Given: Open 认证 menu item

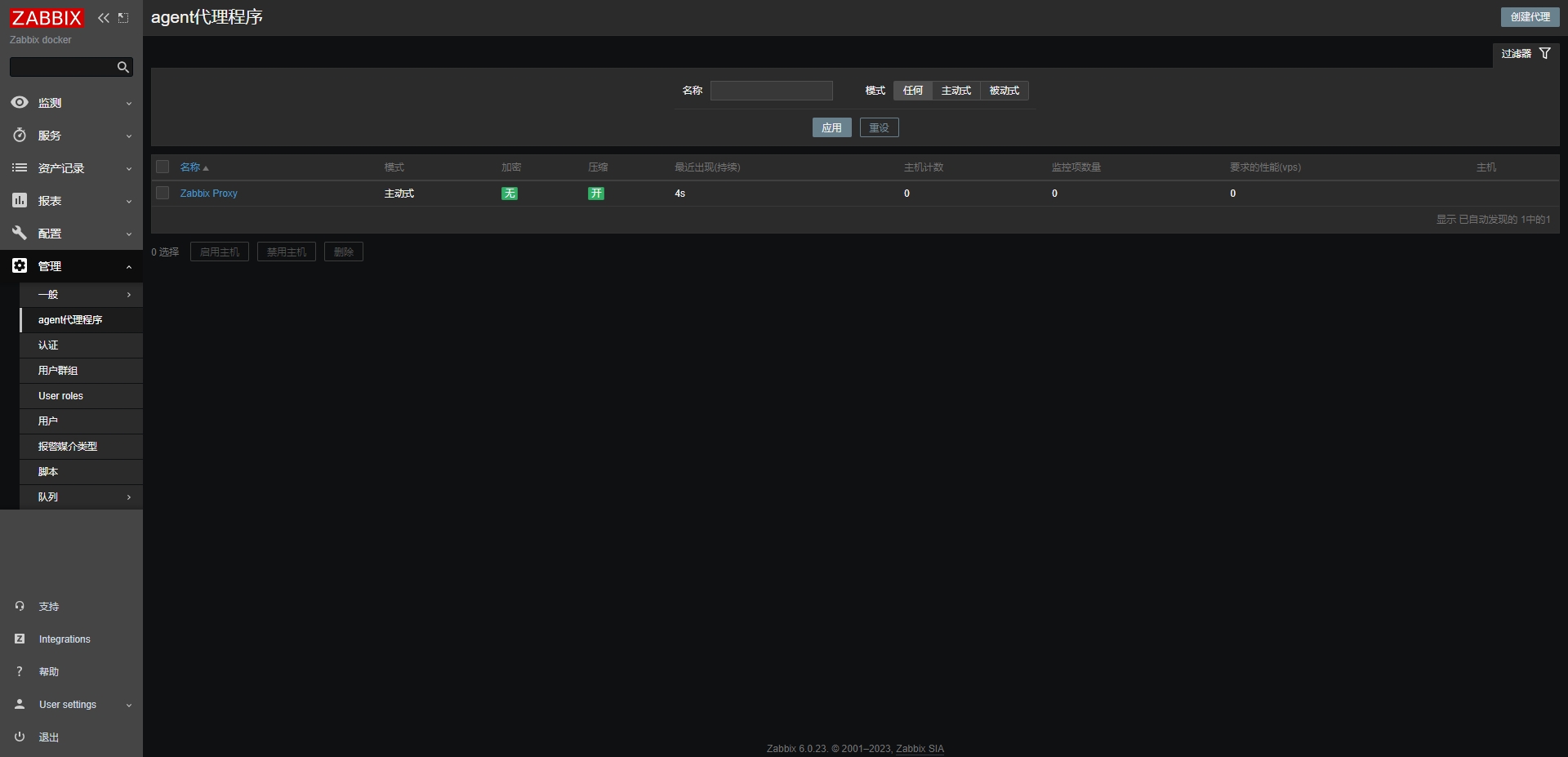Looking at the screenshot, I should [82, 345].
